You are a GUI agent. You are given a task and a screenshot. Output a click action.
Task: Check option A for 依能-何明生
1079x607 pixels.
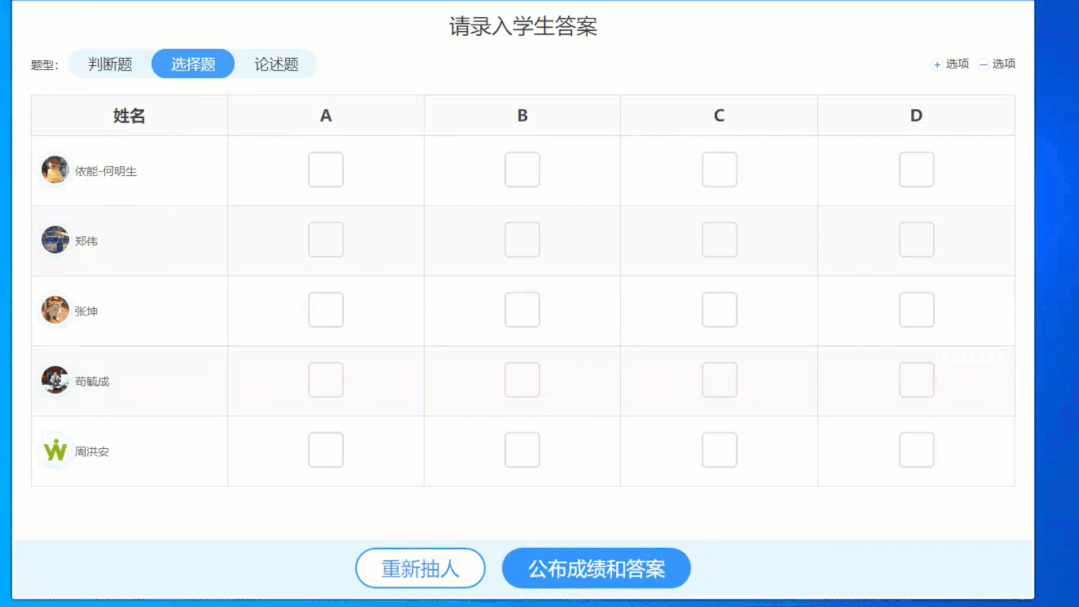coord(326,170)
